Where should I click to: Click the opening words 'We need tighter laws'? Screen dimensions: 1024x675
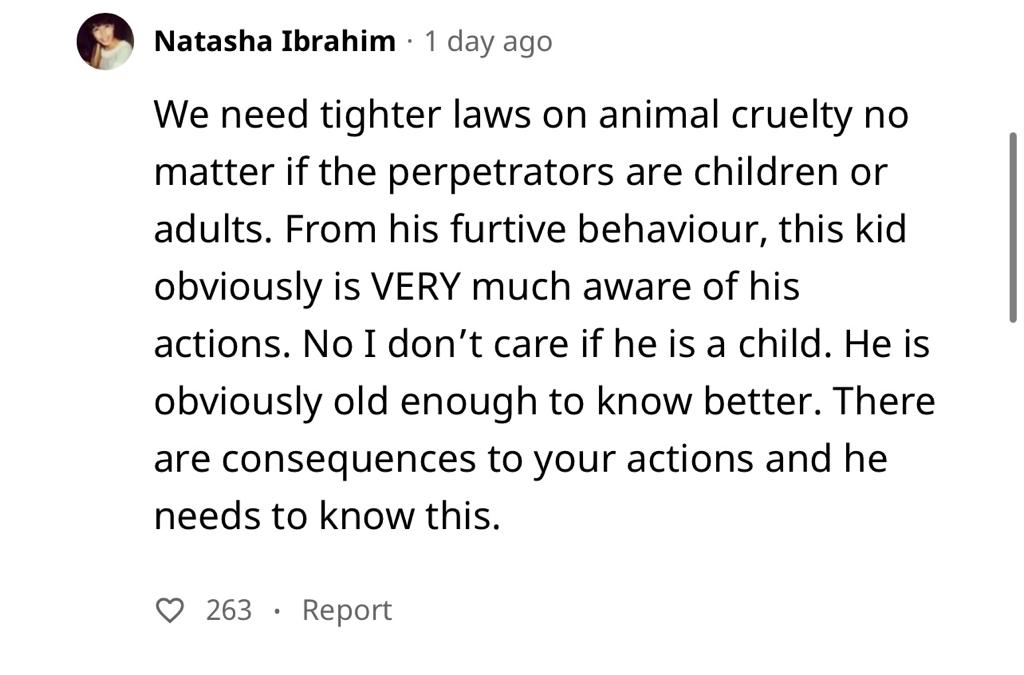pyautogui.click(x=343, y=116)
